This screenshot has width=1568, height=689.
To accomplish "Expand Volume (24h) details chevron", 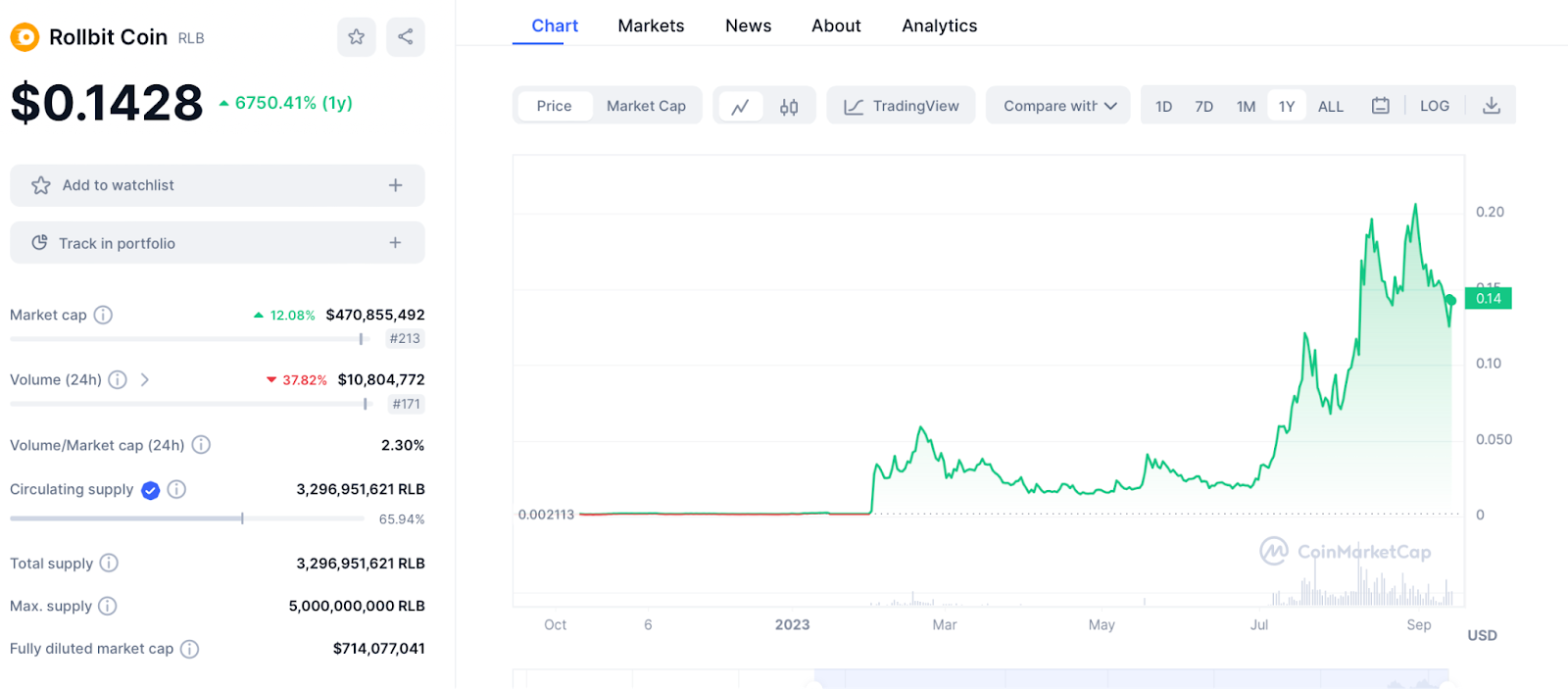I will (x=145, y=379).
